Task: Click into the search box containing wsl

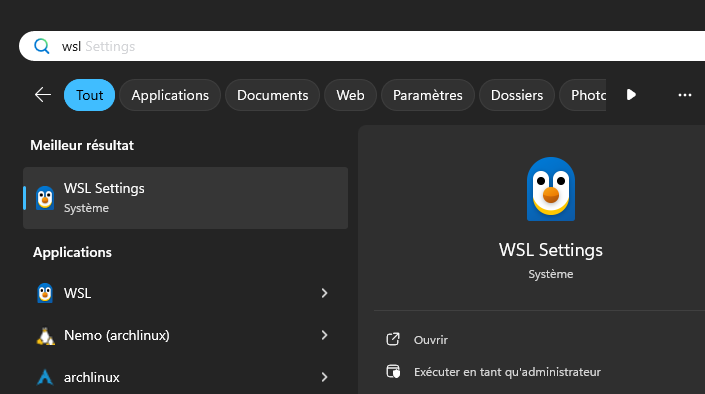Action: pyautogui.click(x=361, y=46)
